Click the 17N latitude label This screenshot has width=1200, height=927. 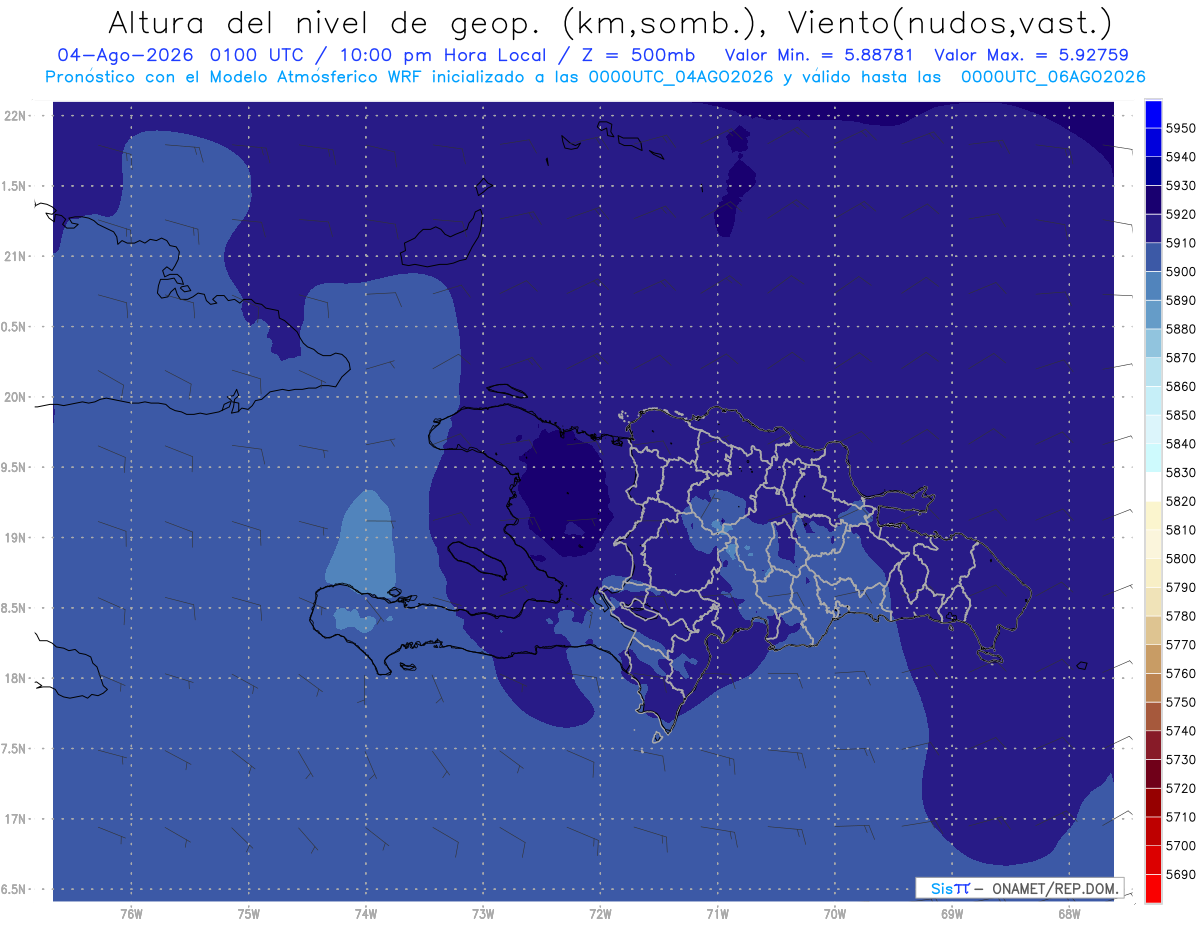tap(16, 820)
